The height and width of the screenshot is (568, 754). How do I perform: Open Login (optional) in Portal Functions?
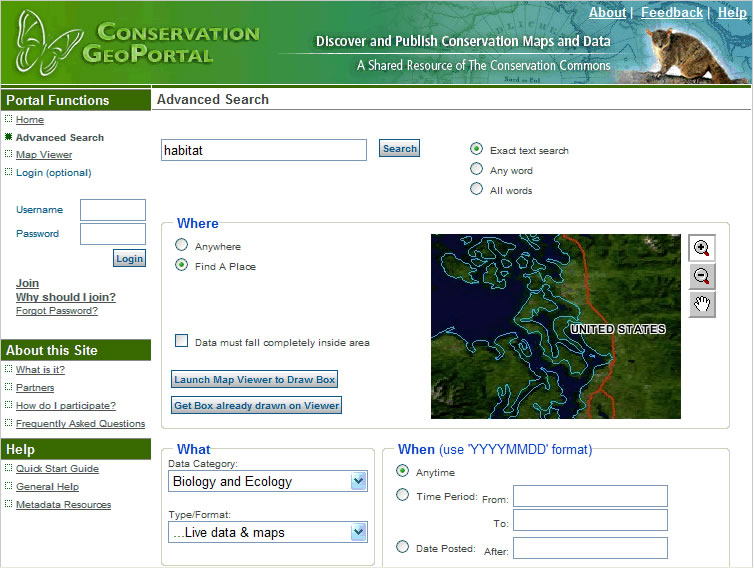click(x=53, y=173)
